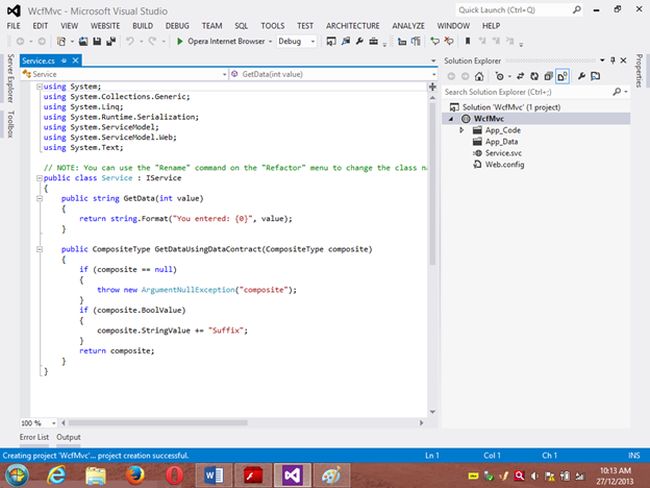Open the ARCHITECTURE menu

pyautogui.click(x=351, y=24)
